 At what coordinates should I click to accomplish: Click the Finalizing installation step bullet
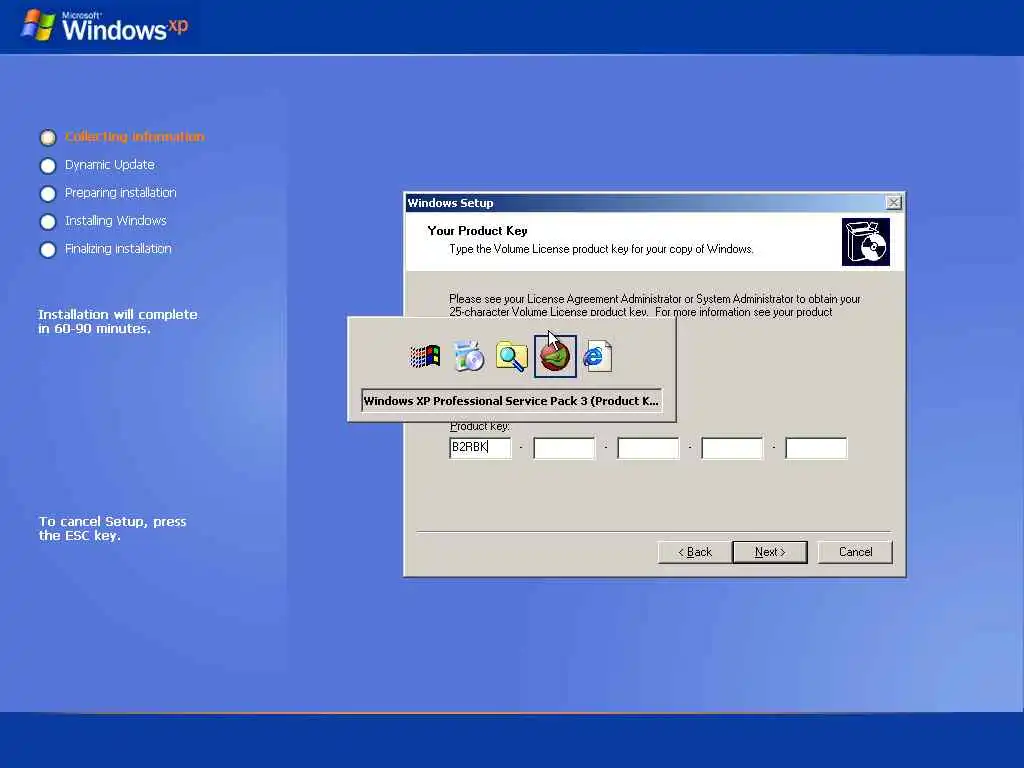coord(48,250)
